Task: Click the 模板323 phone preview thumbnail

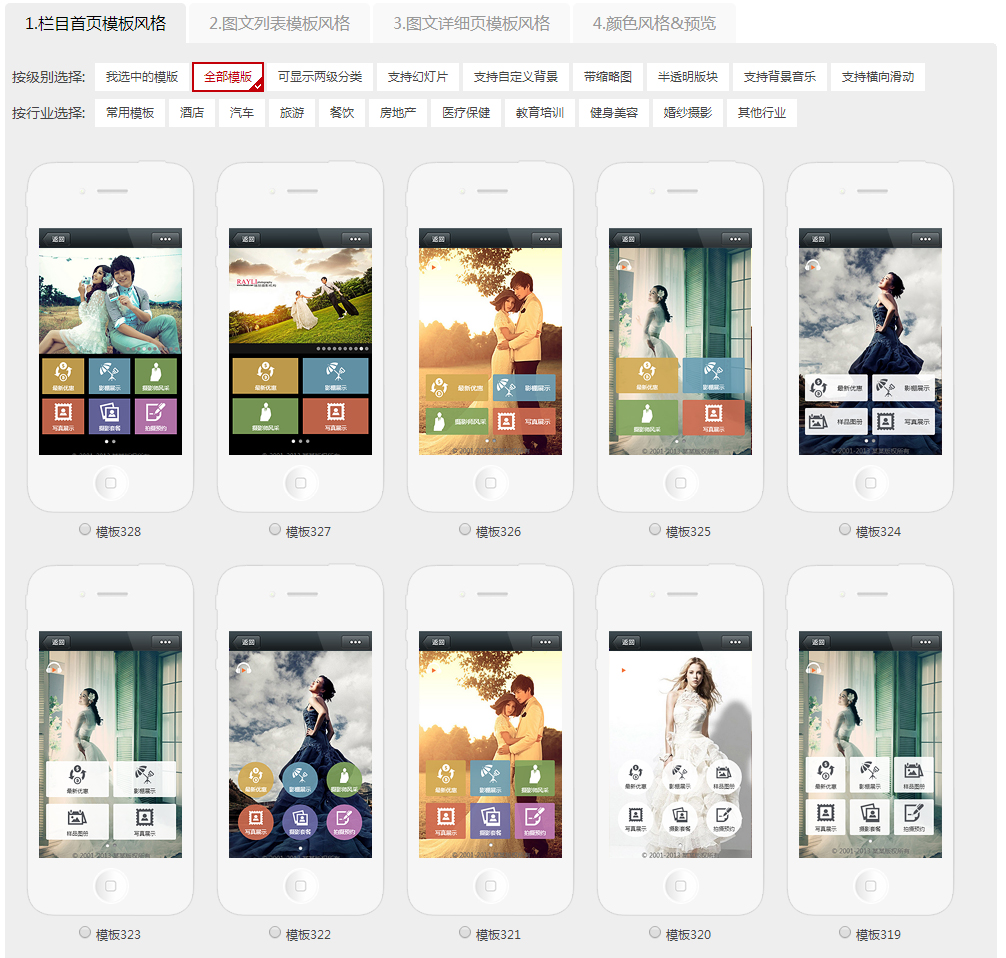Action: [x=110, y=743]
